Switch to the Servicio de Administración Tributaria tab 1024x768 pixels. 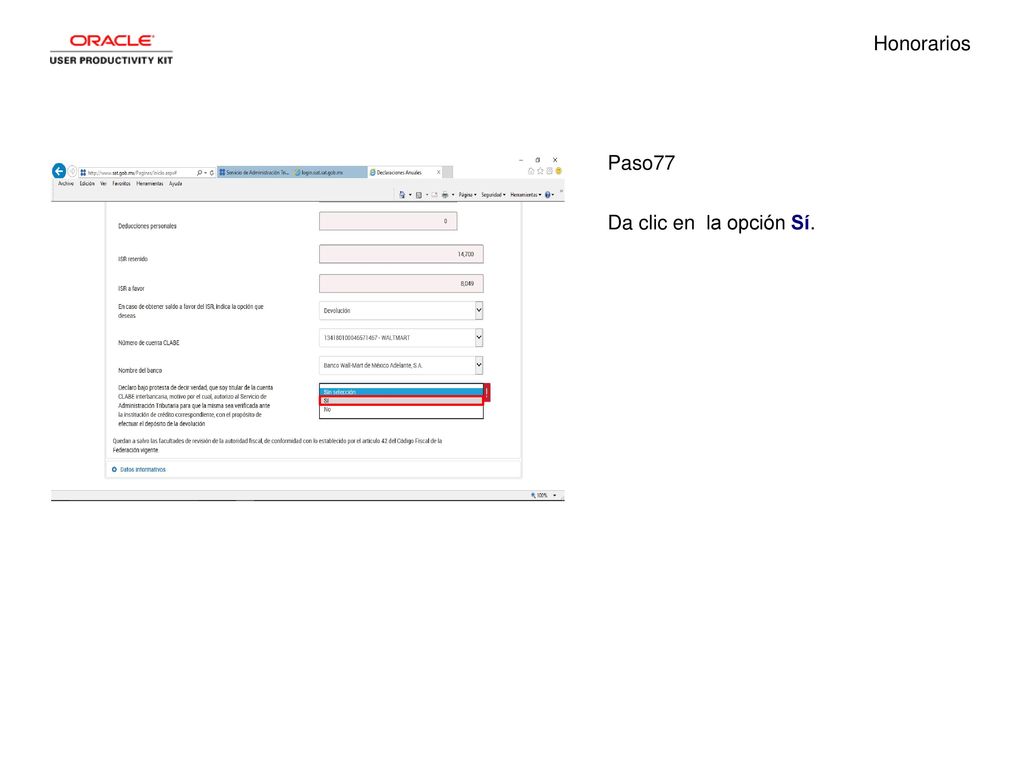[255, 172]
